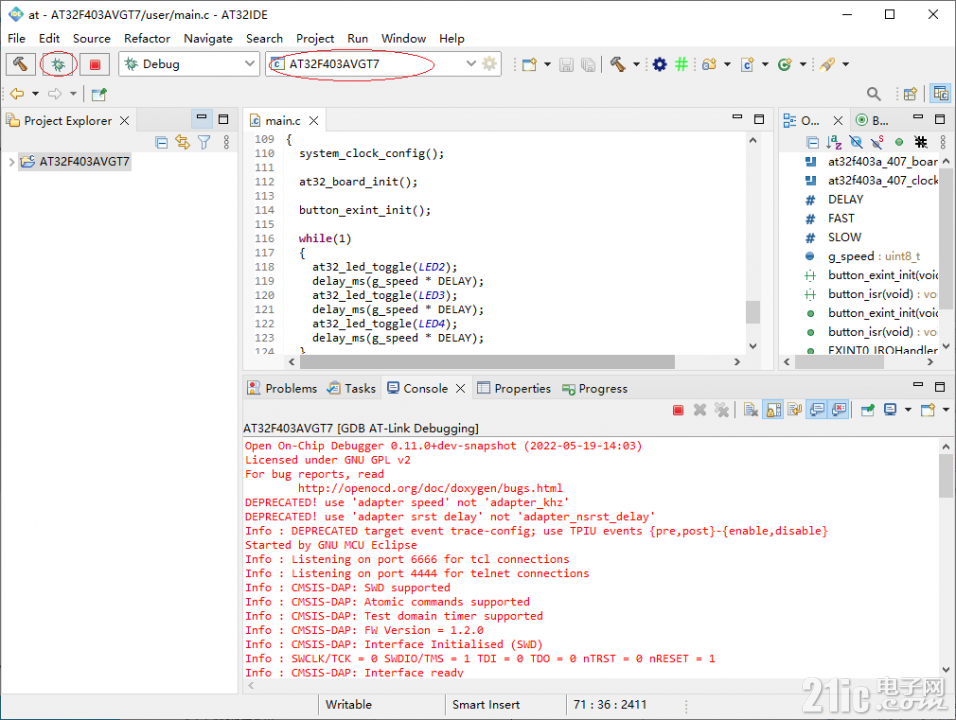Expand the New C++ class dropdown arrow
The height and width of the screenshot is (720, 956).
point(803,65)
